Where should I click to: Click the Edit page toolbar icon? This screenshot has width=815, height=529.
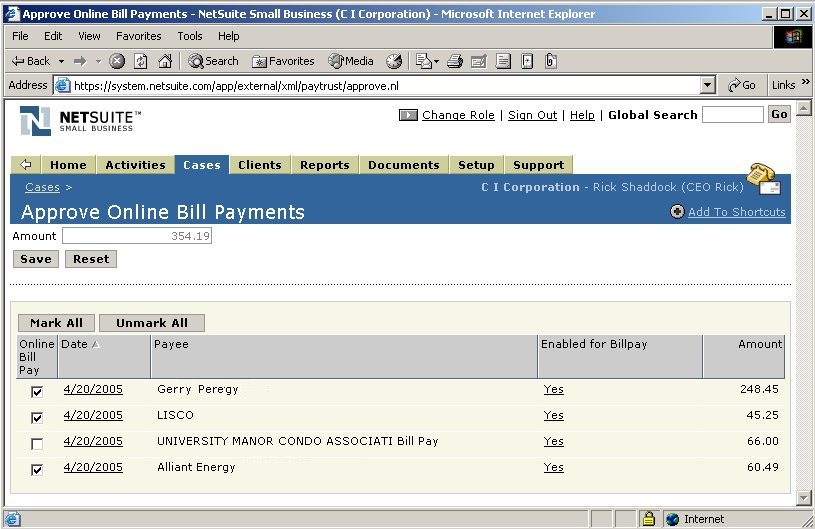(479, 61)
